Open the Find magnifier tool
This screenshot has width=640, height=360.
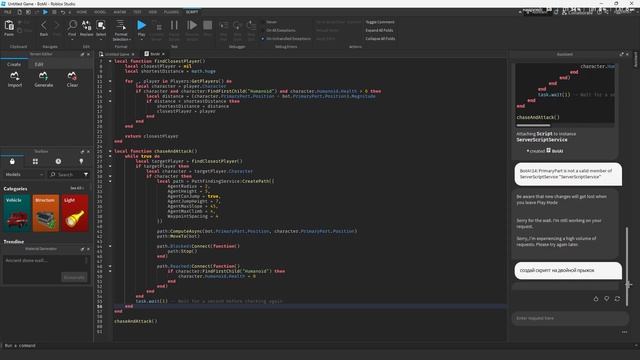[x=72, y=25]
